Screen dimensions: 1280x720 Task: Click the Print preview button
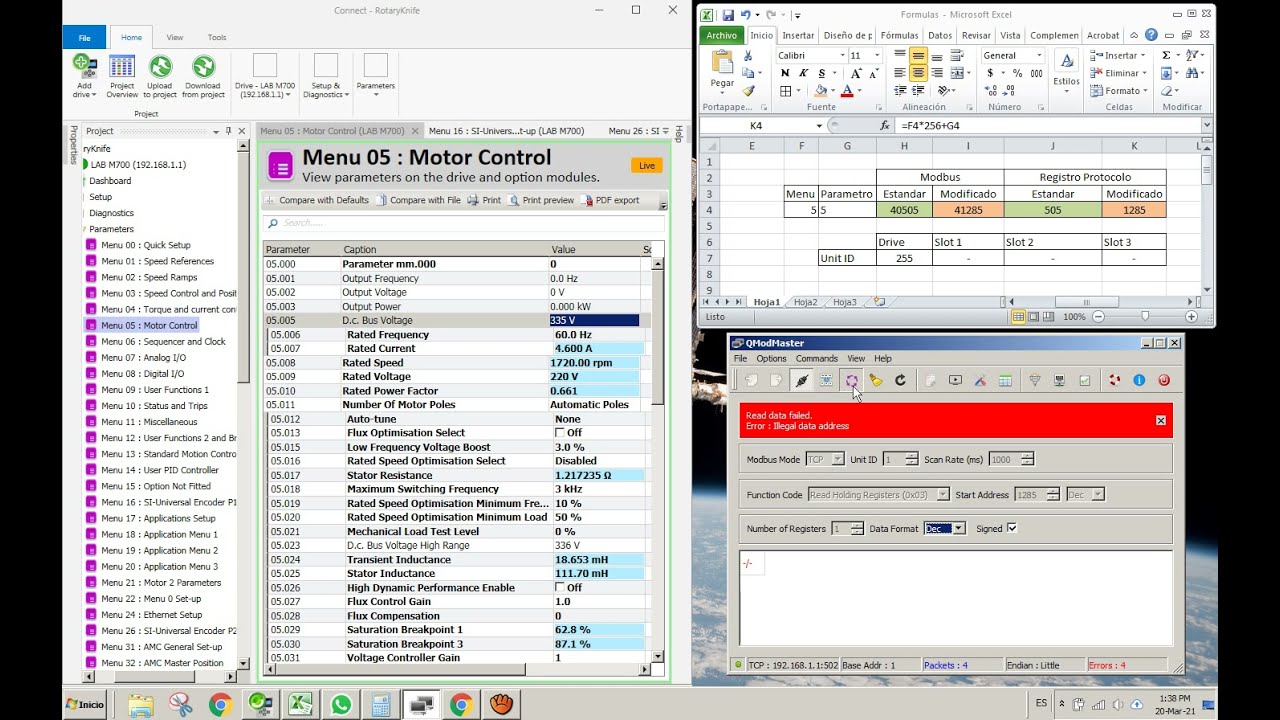(541, 200)
